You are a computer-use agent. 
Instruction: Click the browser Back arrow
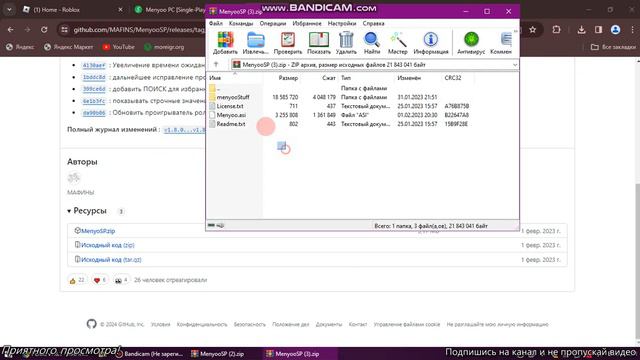(11, 30)
